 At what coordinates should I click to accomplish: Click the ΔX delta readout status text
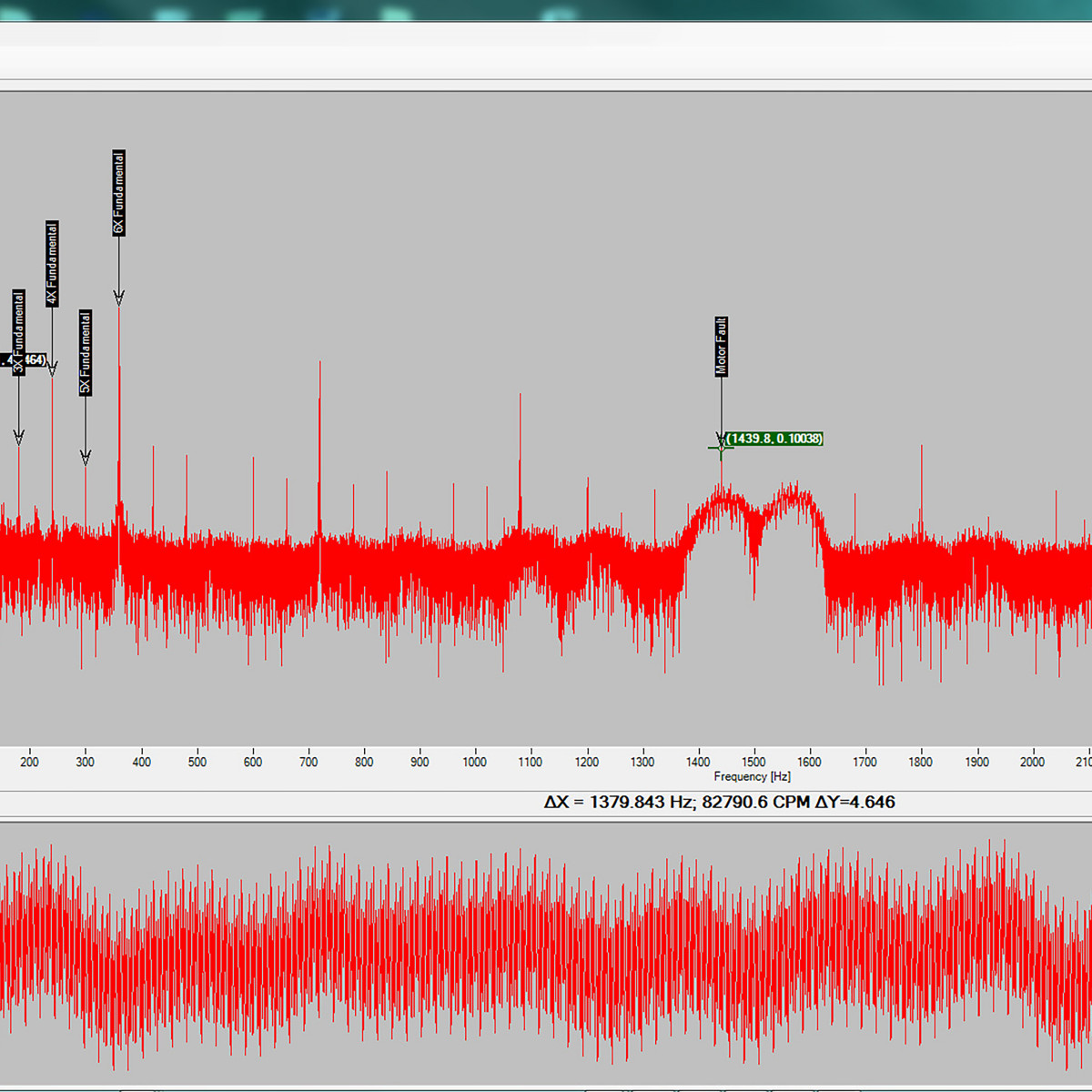pyautogui.click(x=719, y=802)
